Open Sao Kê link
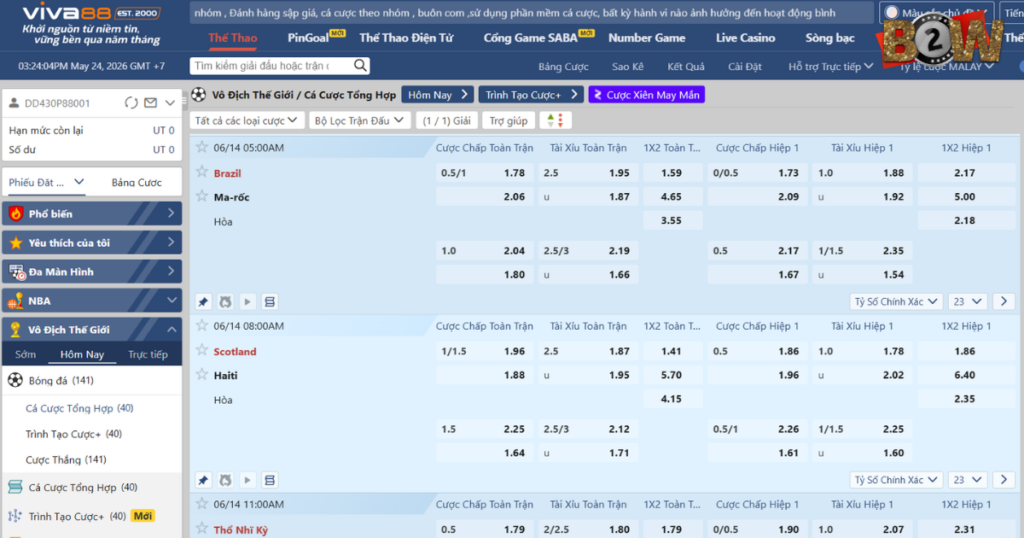1024x538 pixels. (628, 66)
